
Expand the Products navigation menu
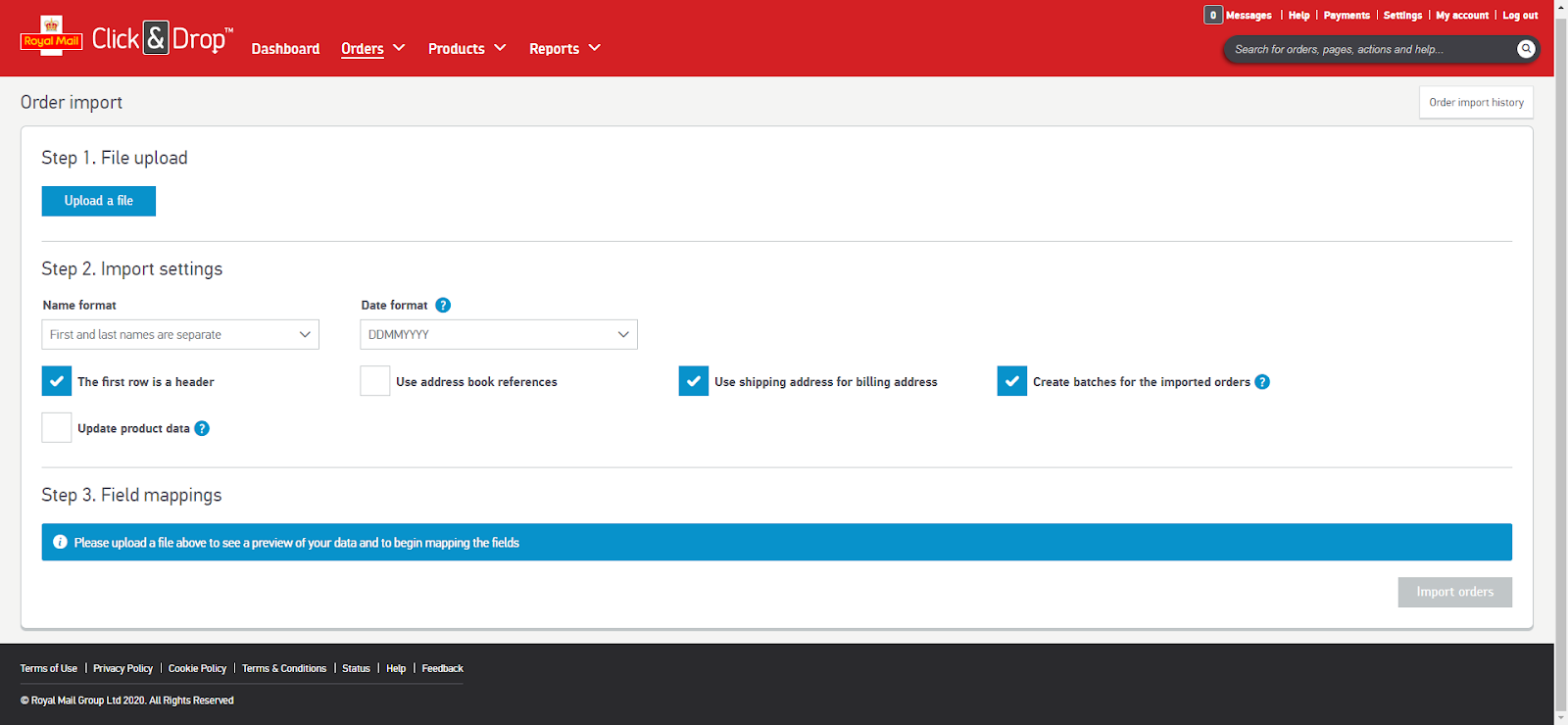[466, 48]
